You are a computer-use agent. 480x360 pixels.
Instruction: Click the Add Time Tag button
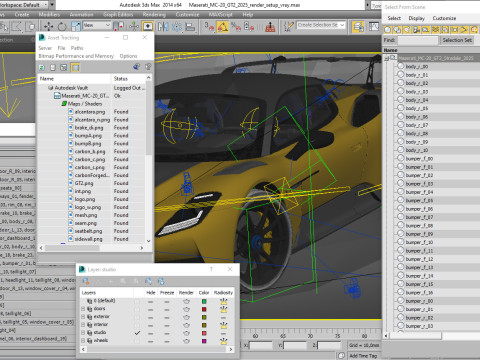point(363,356)
